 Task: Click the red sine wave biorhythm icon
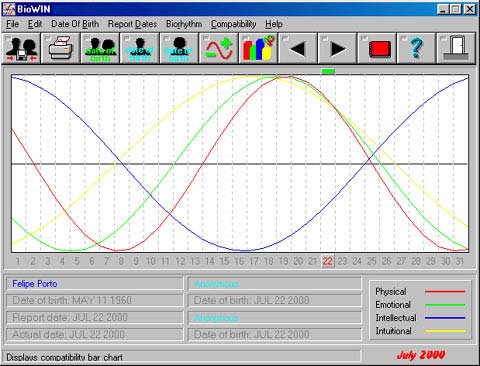[219, 49]
